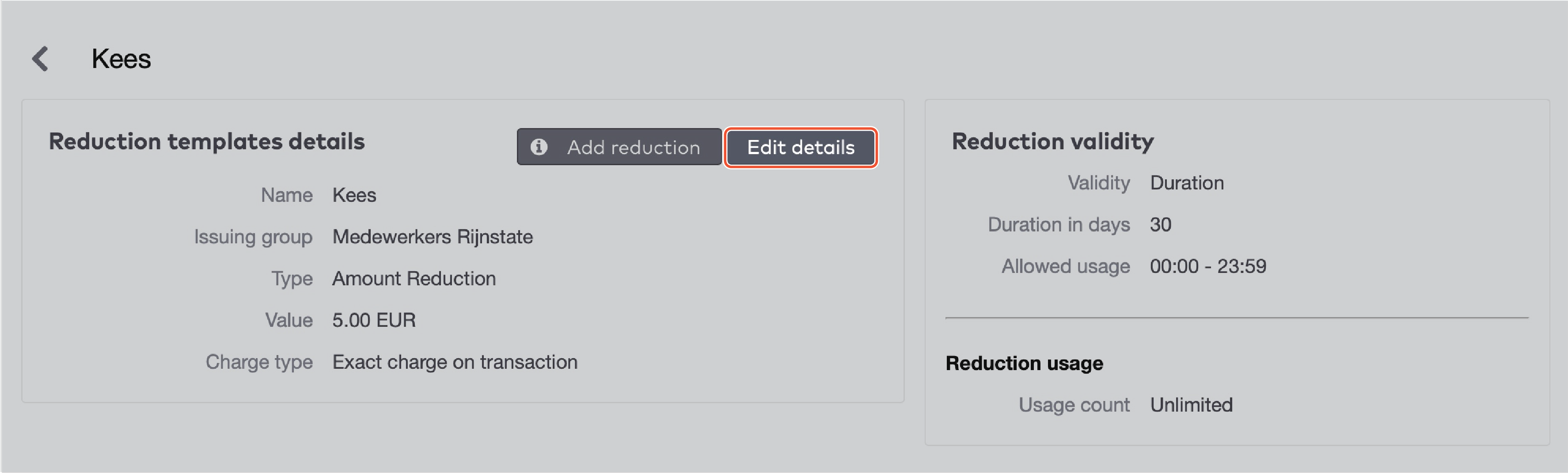
Task: Click Exact charge on transaction text
Action: (454, 362)
